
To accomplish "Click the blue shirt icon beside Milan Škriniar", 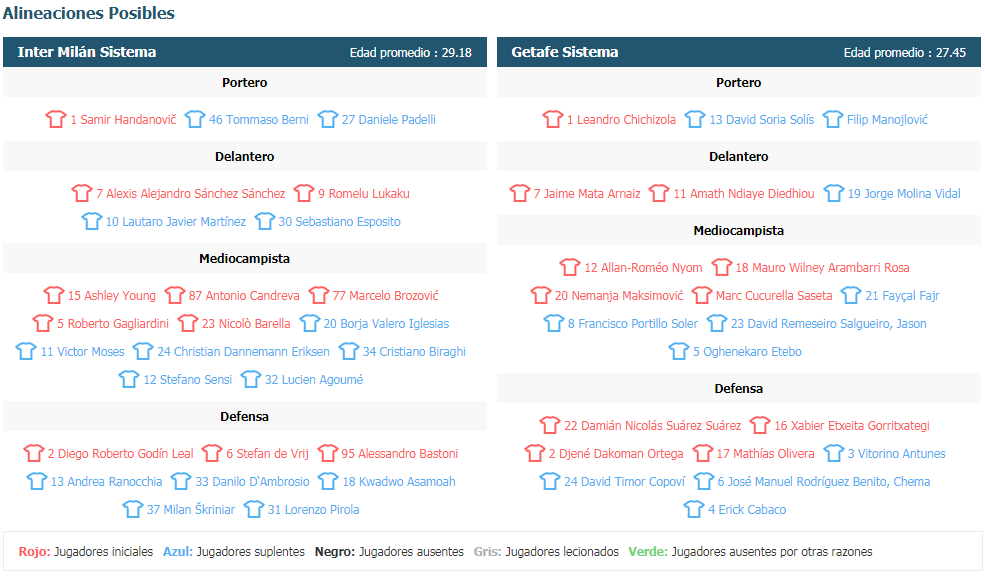I will click(133, 509).
